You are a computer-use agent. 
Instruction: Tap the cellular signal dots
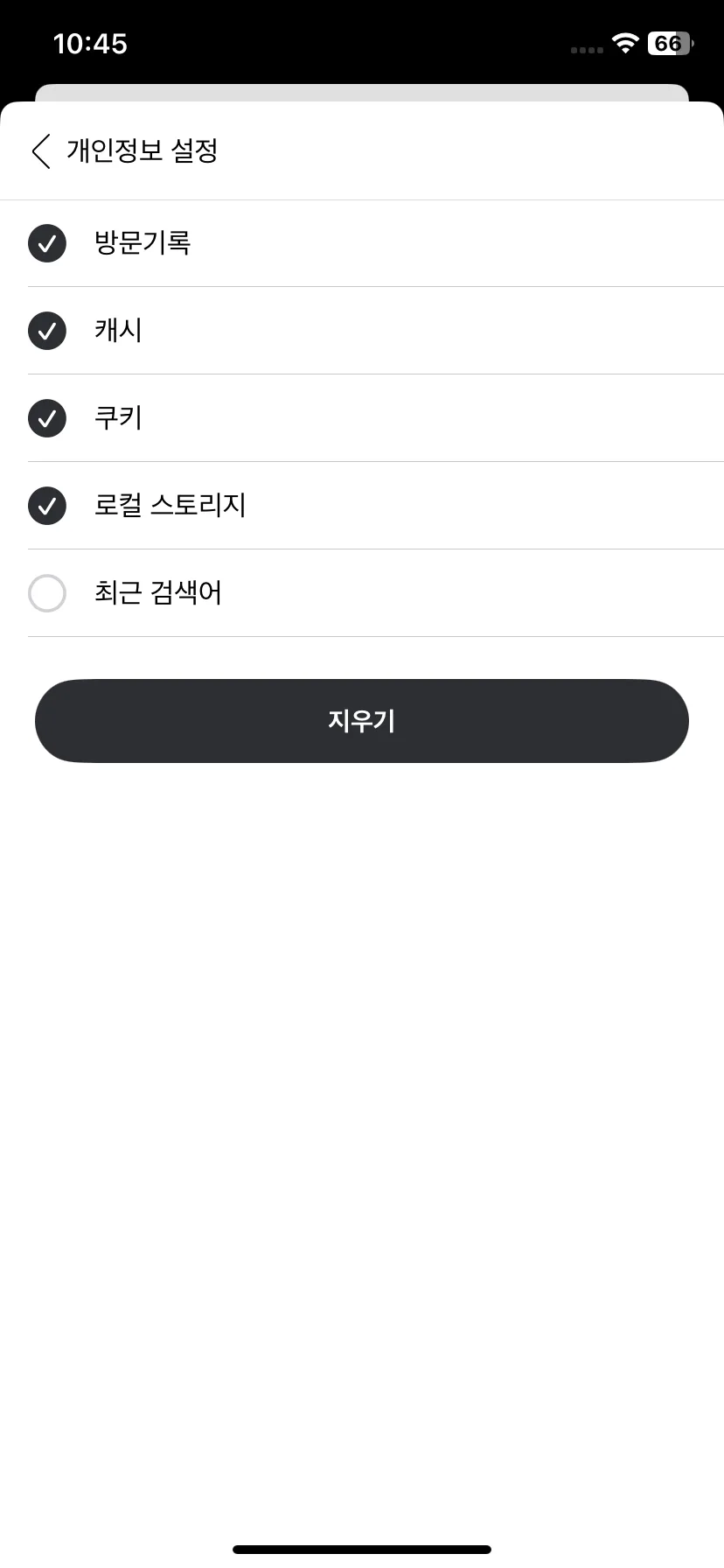587,50
